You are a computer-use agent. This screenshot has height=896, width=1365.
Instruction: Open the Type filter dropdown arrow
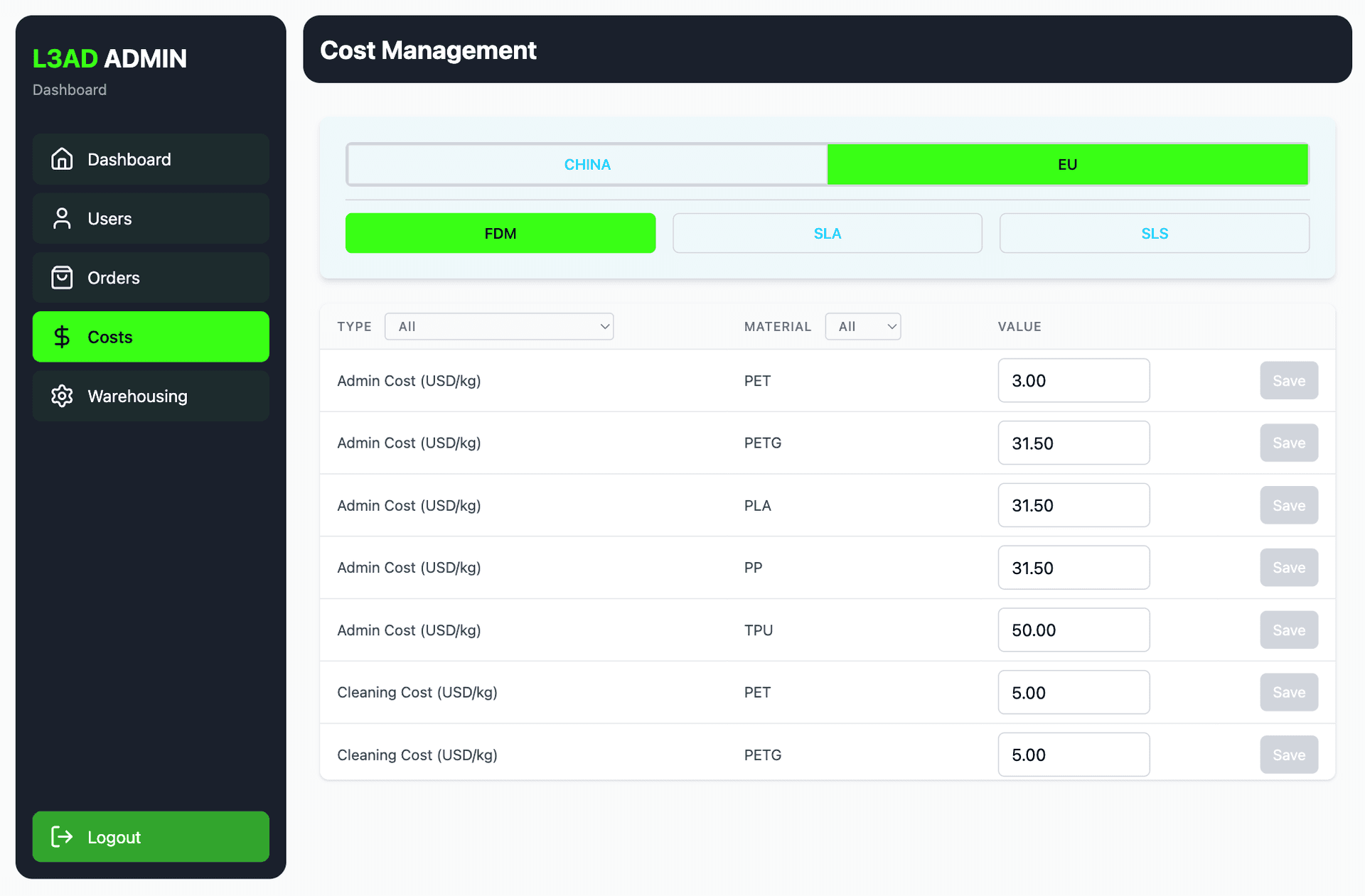(604, 326)
